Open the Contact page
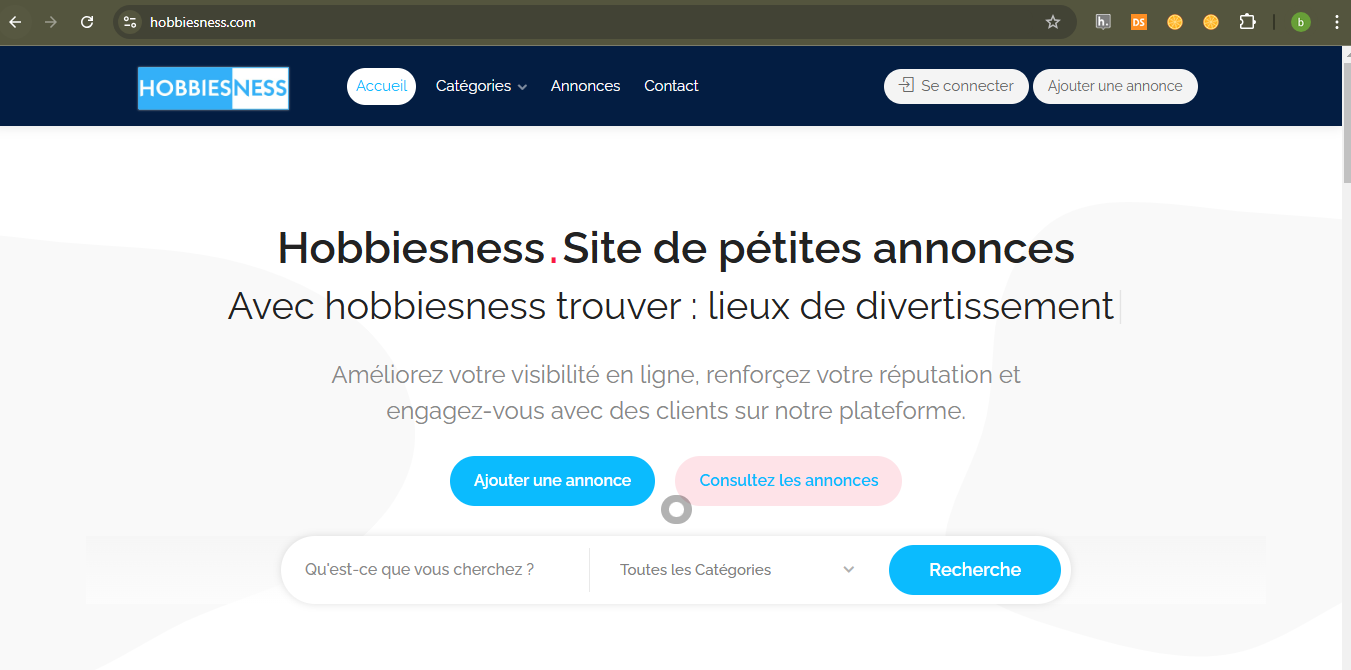 [x=671, y=86]
